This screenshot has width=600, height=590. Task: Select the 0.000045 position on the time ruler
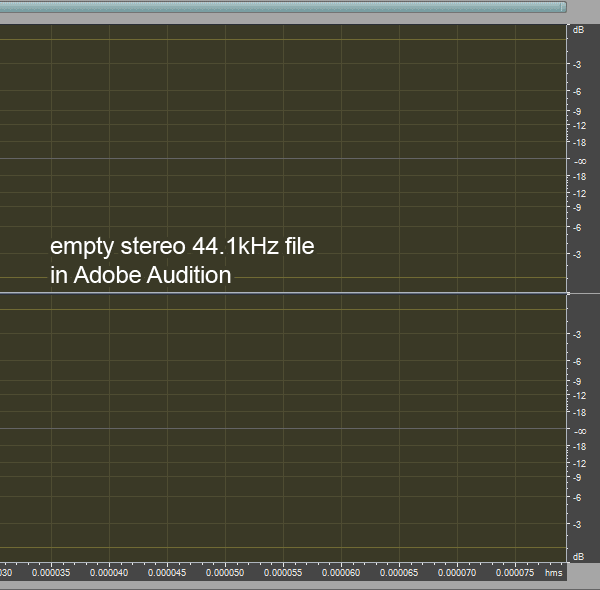coord(166,574)
